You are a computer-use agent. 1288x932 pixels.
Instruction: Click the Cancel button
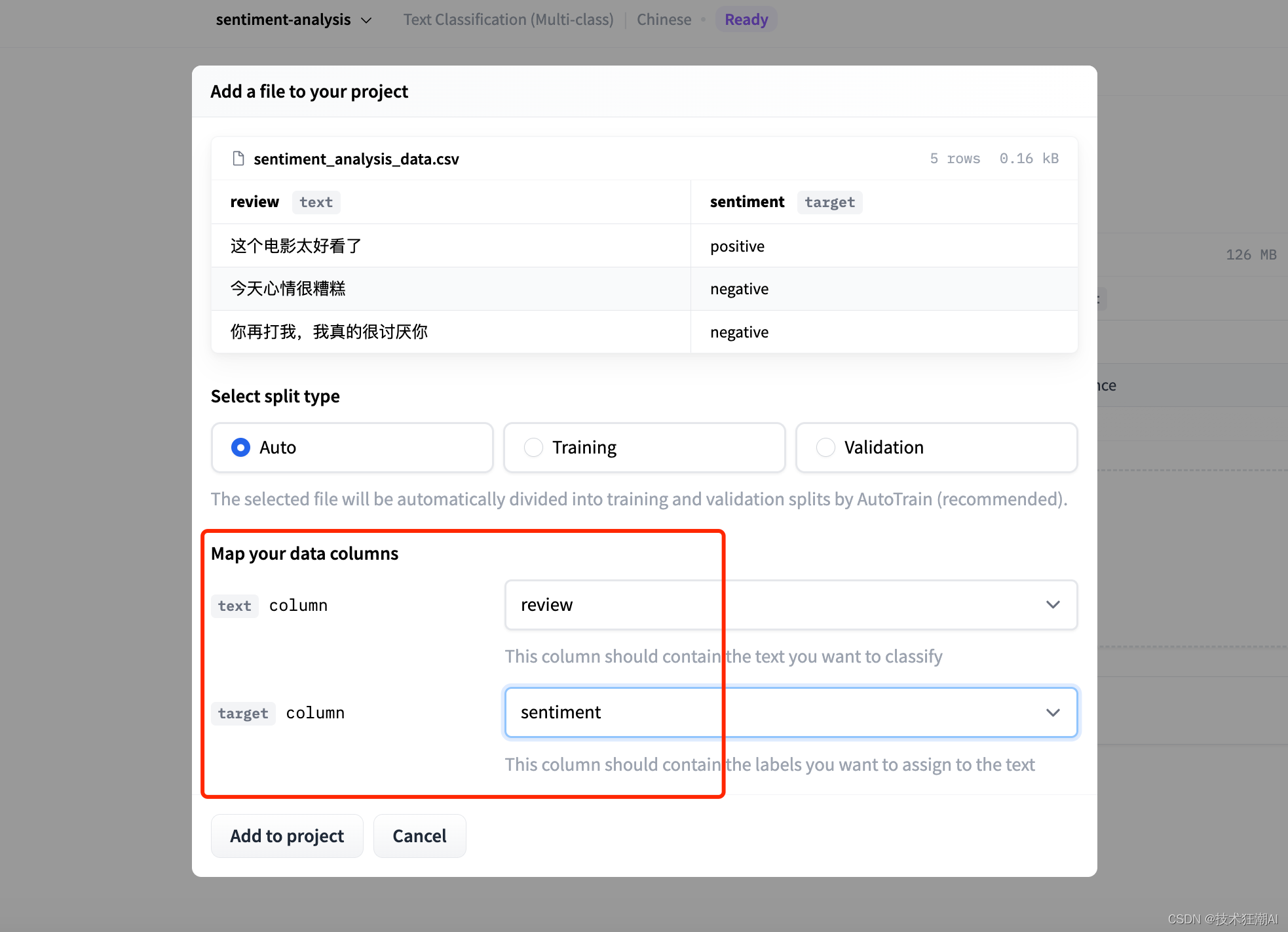click(419, 836)
